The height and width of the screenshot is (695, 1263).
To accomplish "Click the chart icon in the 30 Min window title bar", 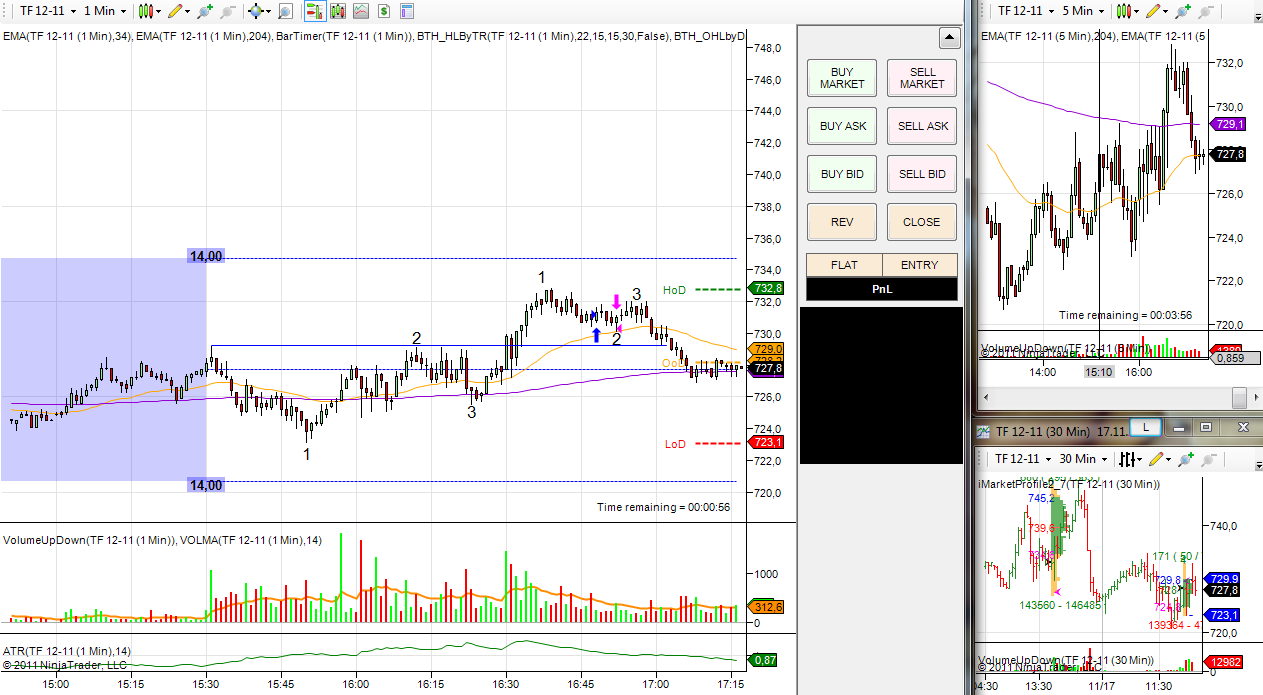I will pos(984,431).
